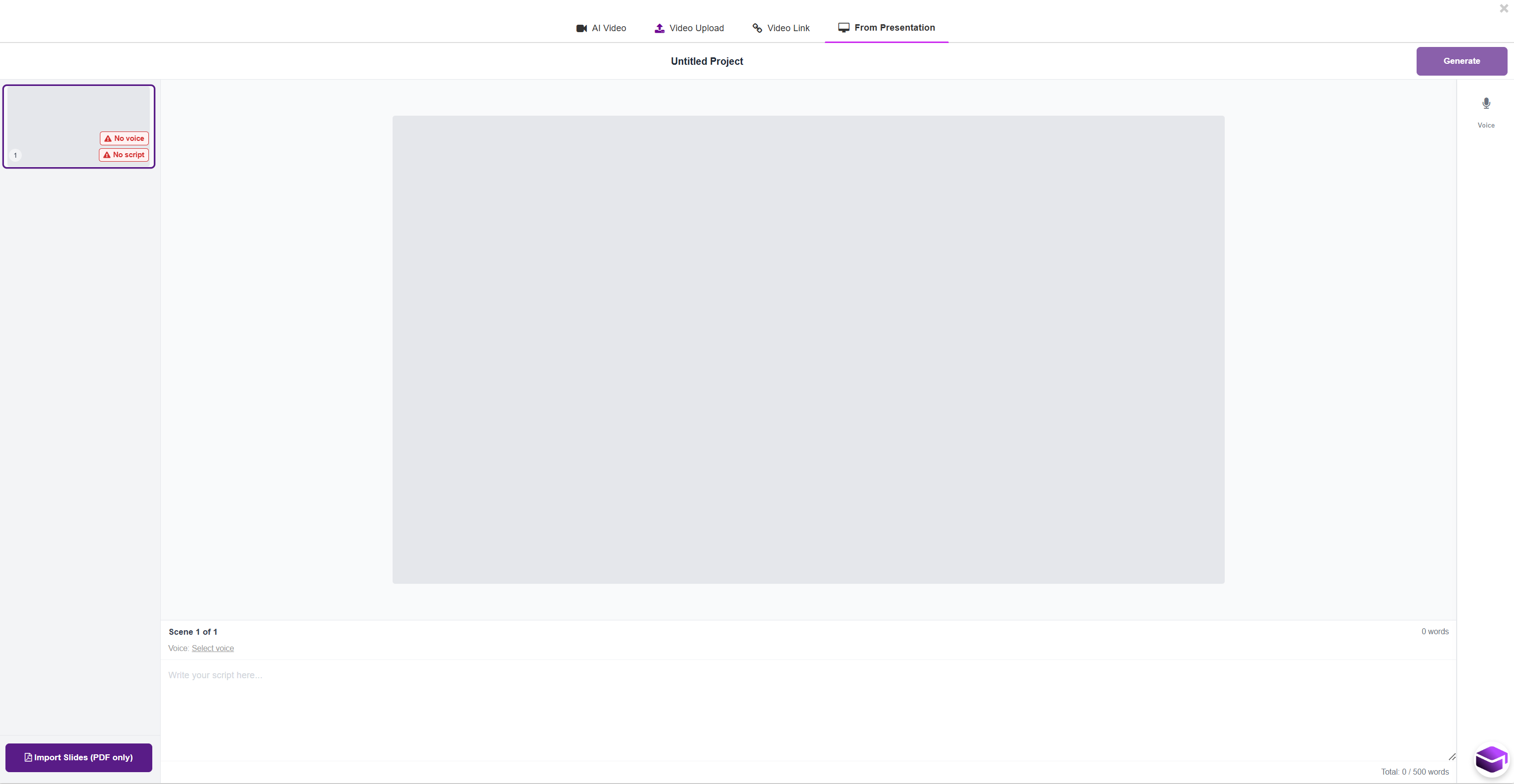
Task: Click the microphone Voice icon
Action: 1486,104
